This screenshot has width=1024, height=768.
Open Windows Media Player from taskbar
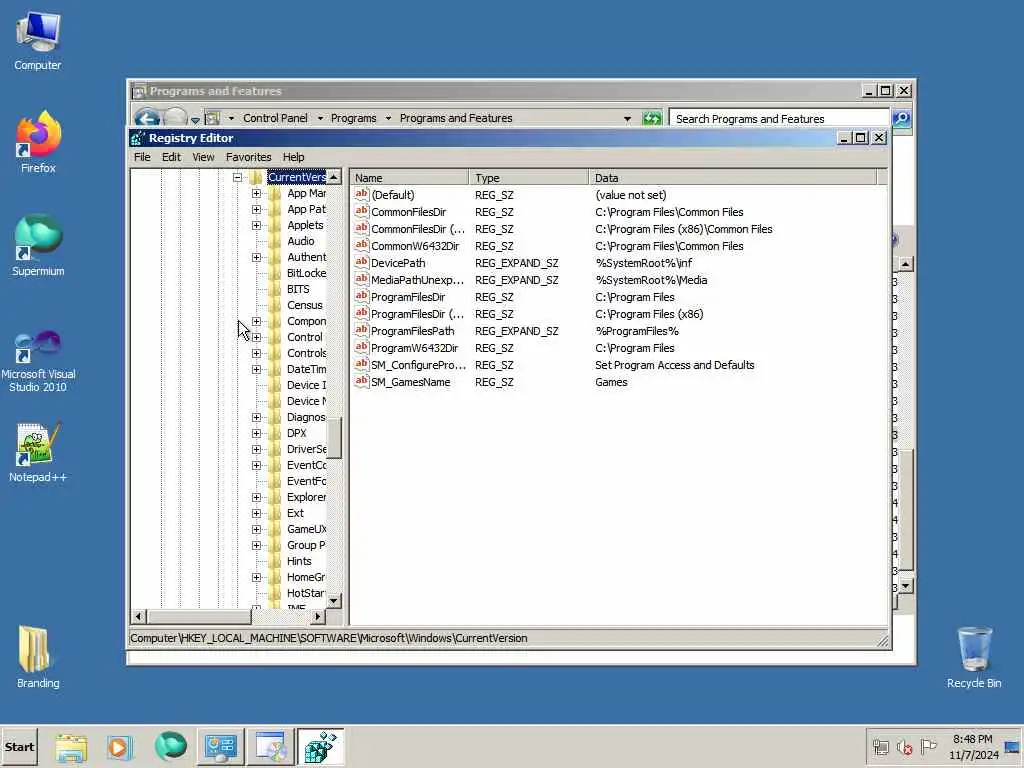click(120, 747)
